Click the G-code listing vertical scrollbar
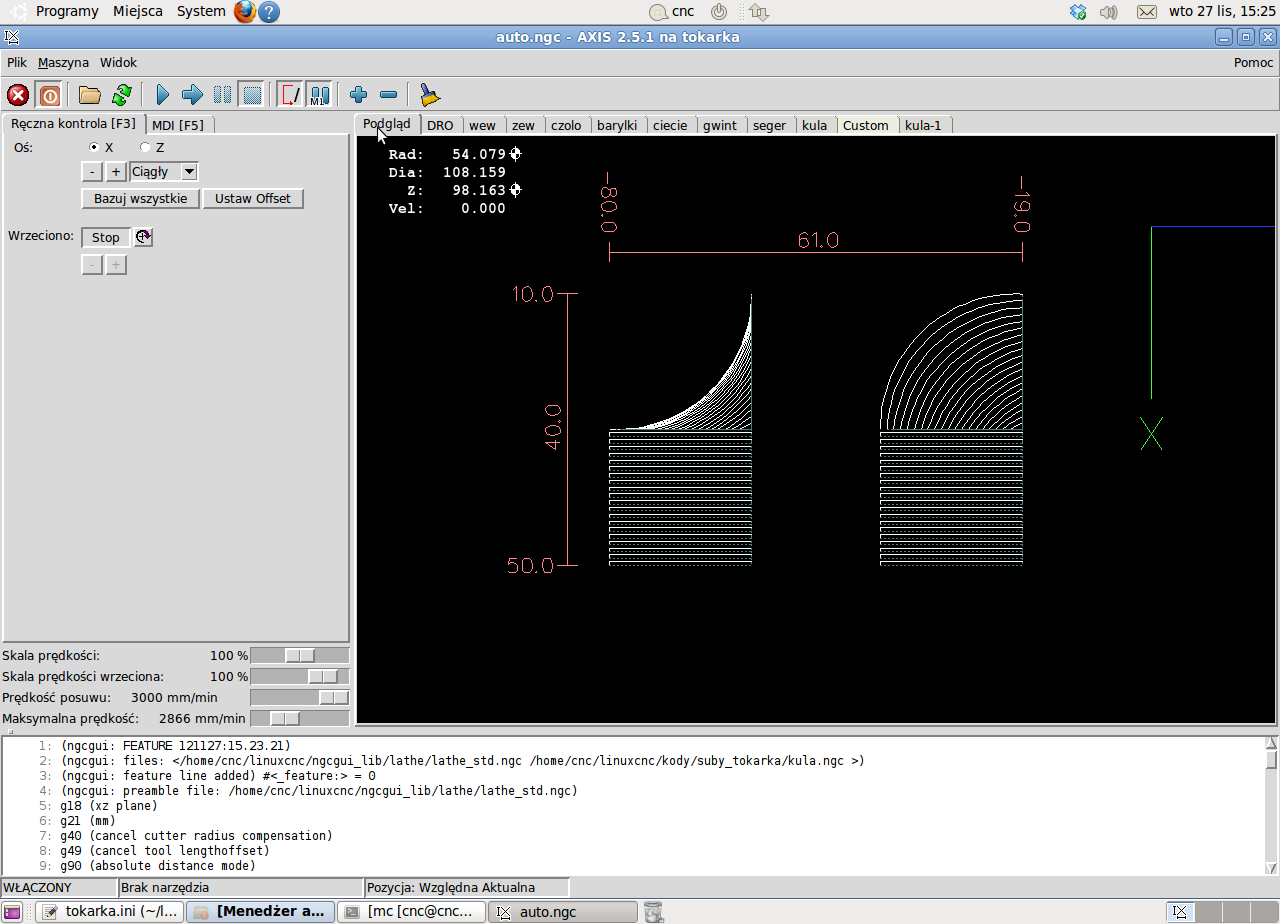This screenshot has width=1280, height=924. pyautogui.click(x=1271, y=806)
